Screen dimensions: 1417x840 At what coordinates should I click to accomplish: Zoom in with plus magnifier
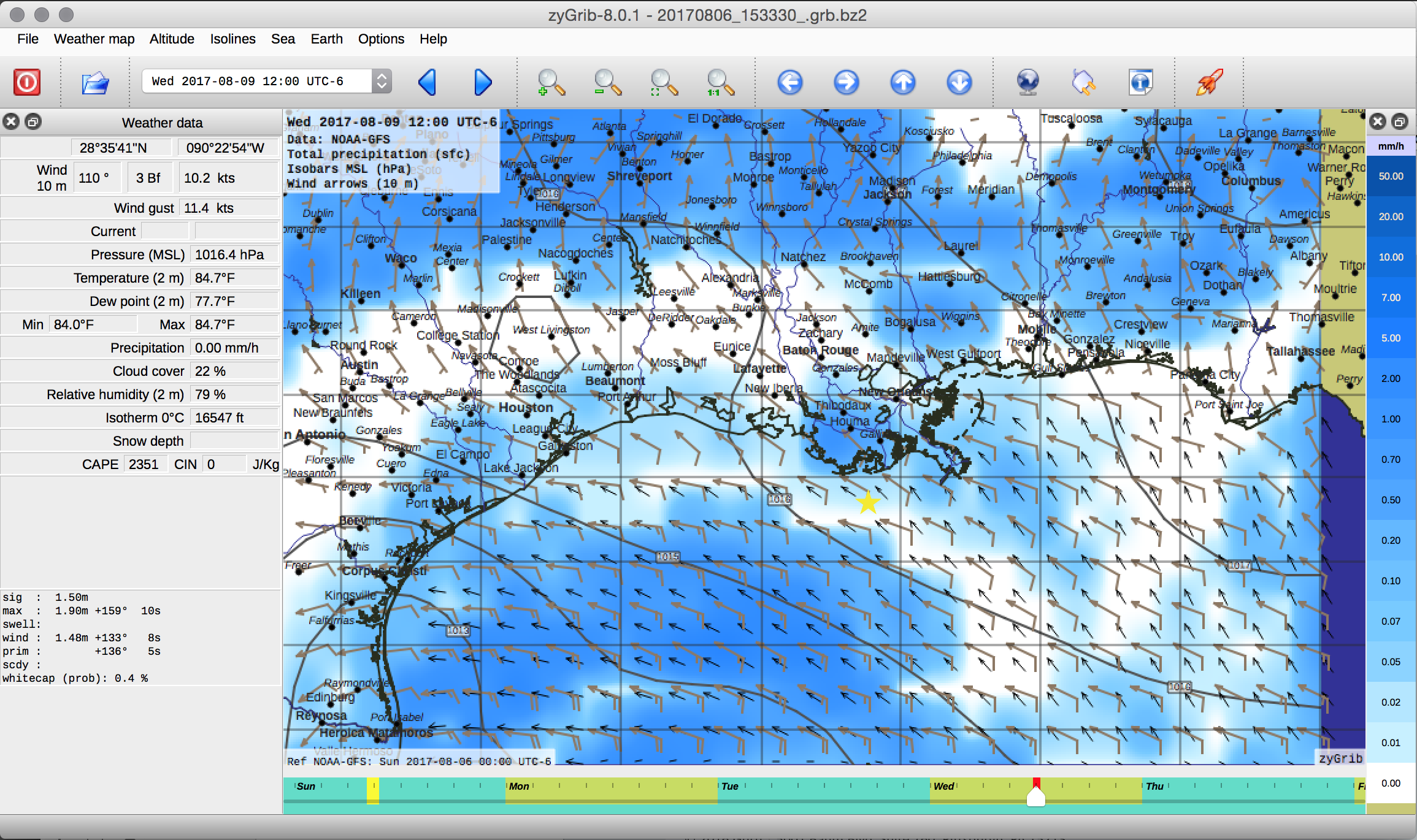(550, 82)
